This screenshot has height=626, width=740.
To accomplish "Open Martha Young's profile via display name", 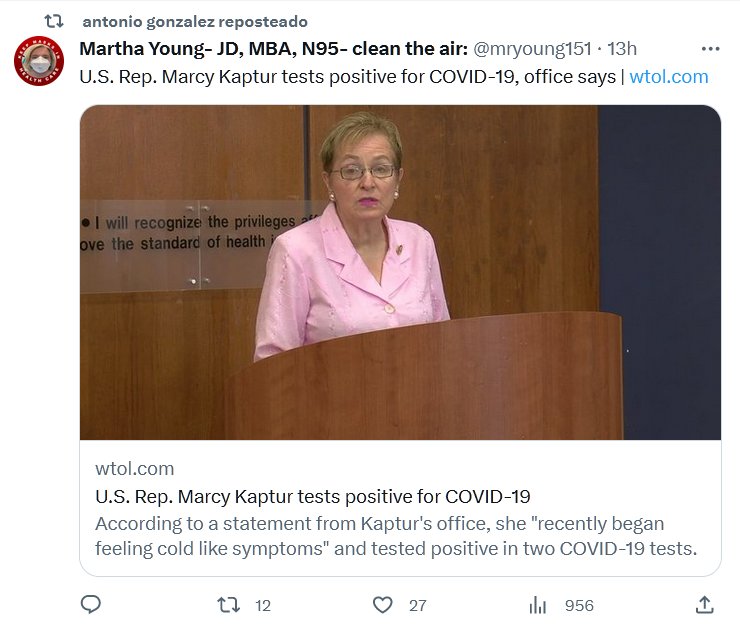I will point(273,49).
